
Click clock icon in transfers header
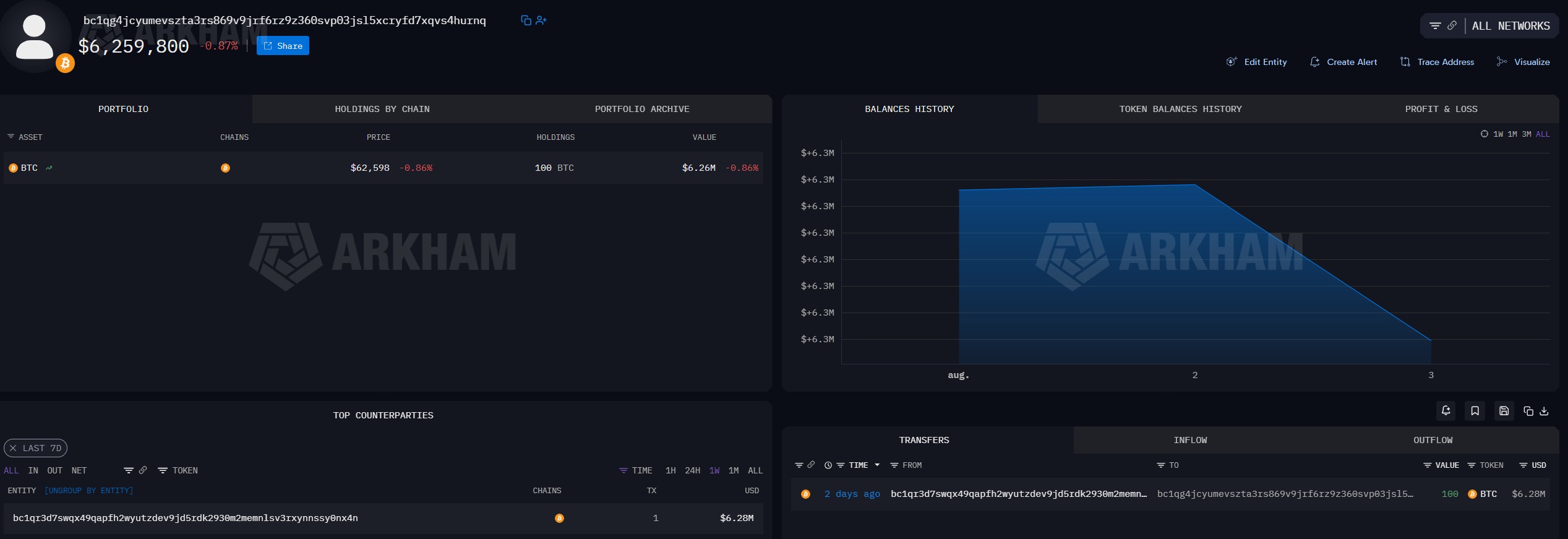coord(828,465)
